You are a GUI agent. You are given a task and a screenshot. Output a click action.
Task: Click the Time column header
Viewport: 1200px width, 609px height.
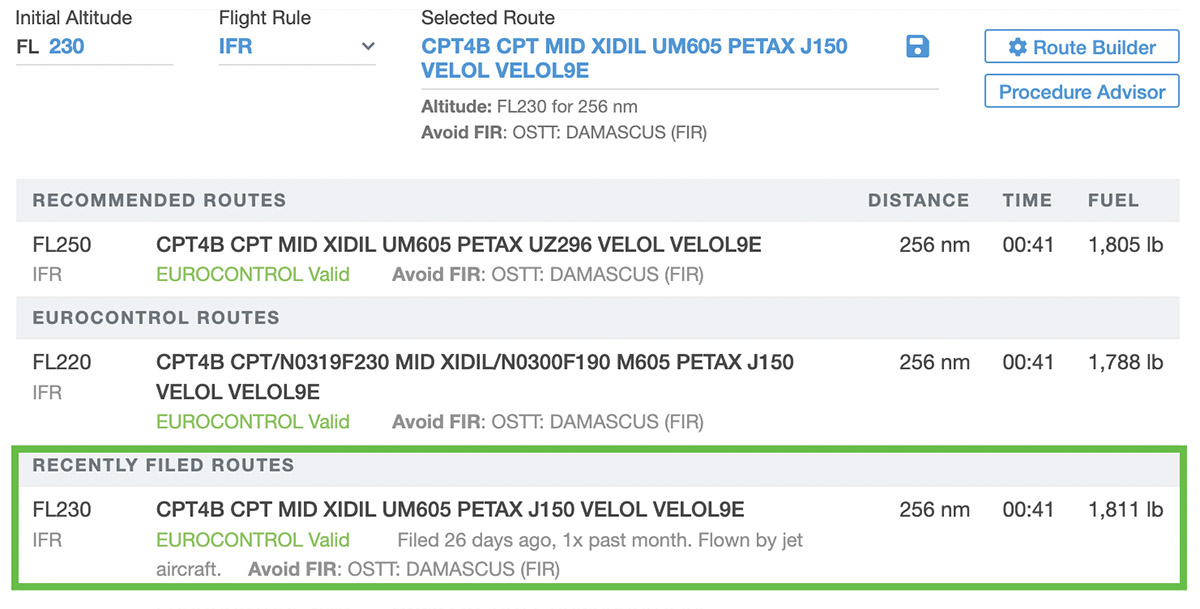point(1028,200)
